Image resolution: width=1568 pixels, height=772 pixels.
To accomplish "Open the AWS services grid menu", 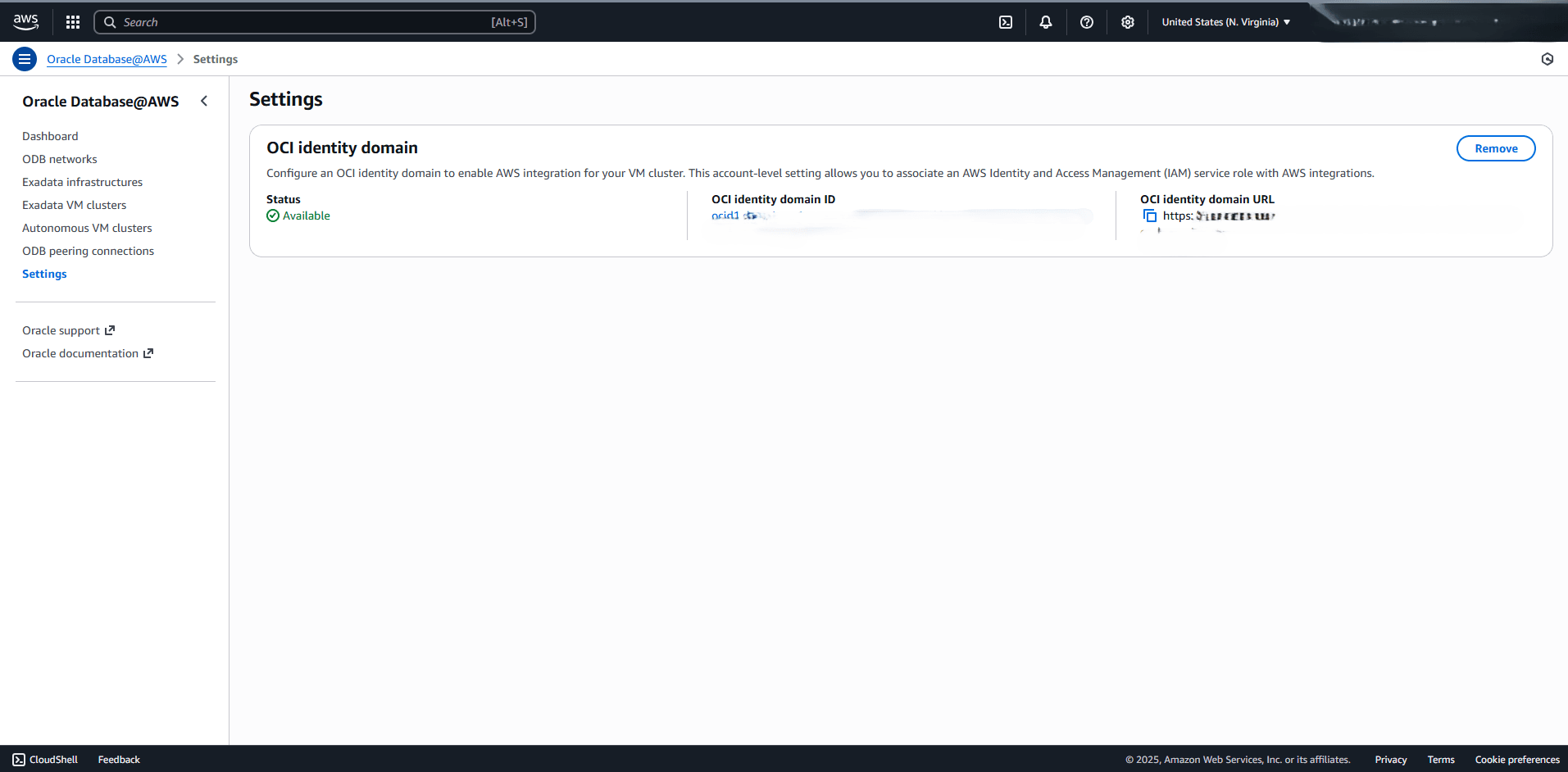I will pos(72,22).
